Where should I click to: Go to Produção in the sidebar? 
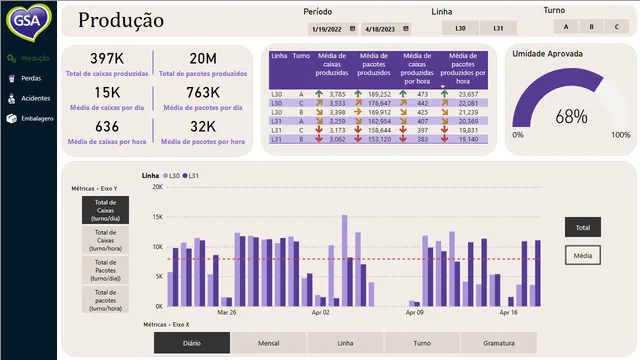[35, 58]
